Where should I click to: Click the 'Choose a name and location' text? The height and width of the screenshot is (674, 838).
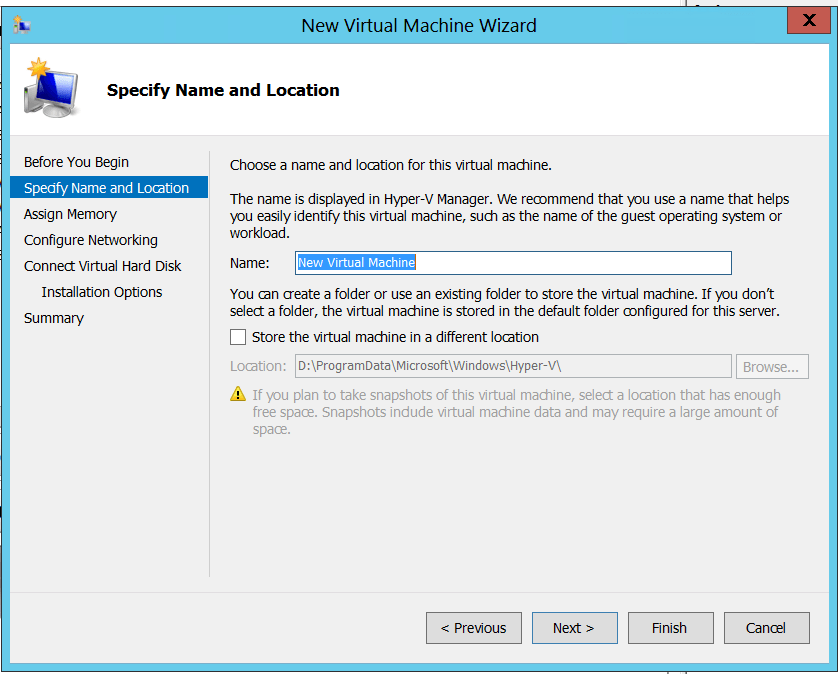(x=391, y=165)
